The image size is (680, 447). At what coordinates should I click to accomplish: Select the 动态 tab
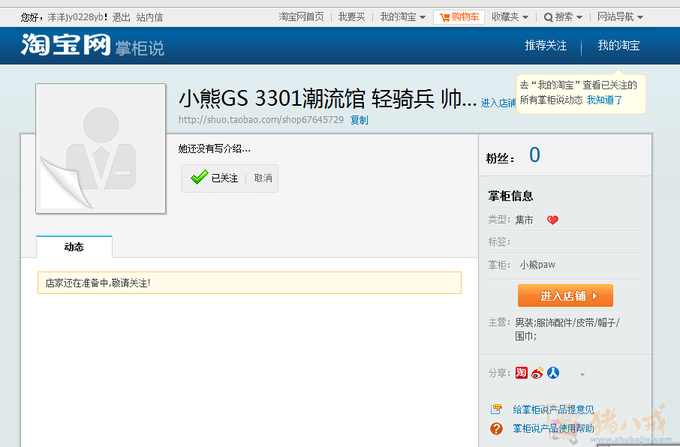click(74, 247)
